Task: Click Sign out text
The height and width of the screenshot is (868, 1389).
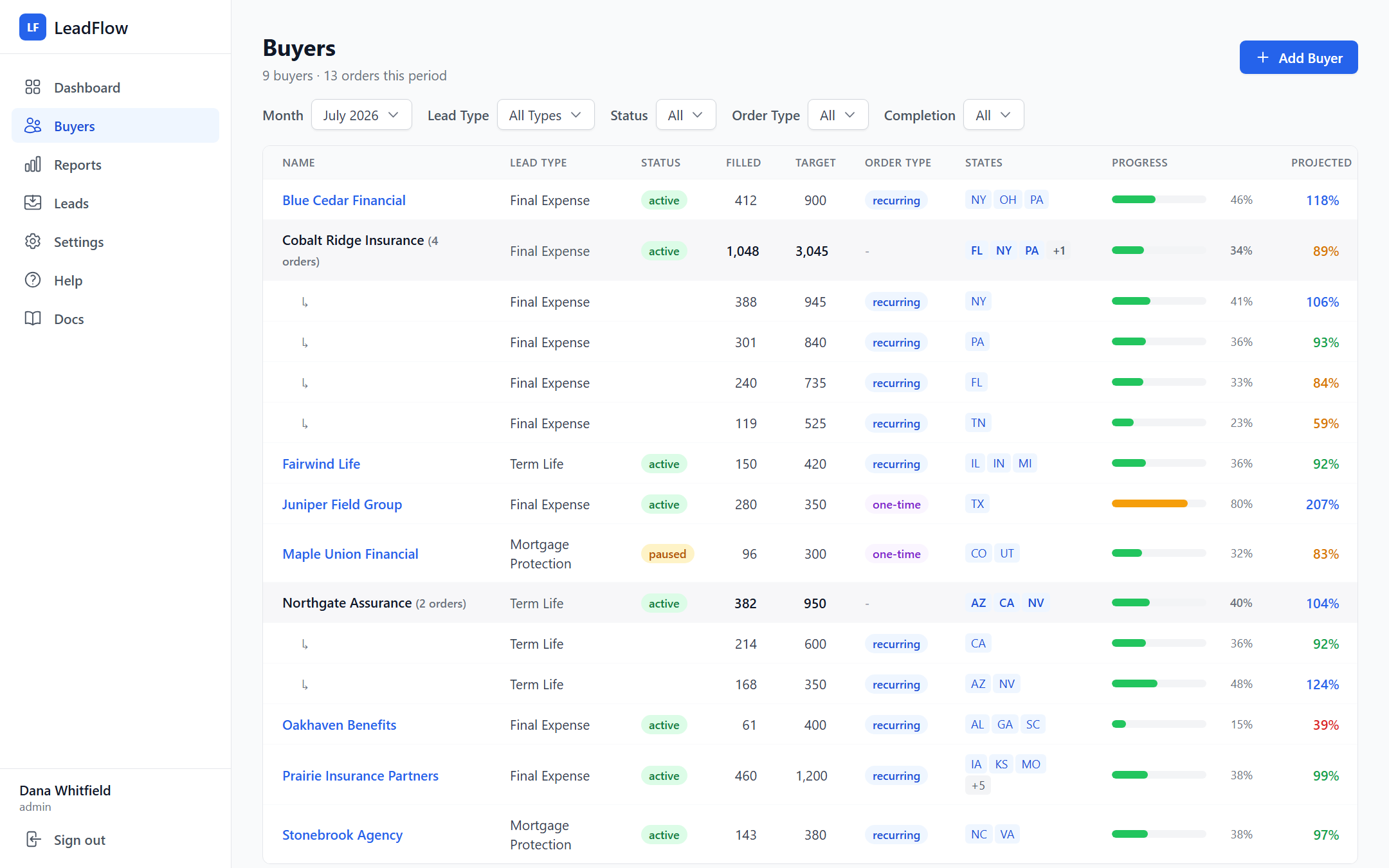Action: pyautogui.click(x=80, y=840)
